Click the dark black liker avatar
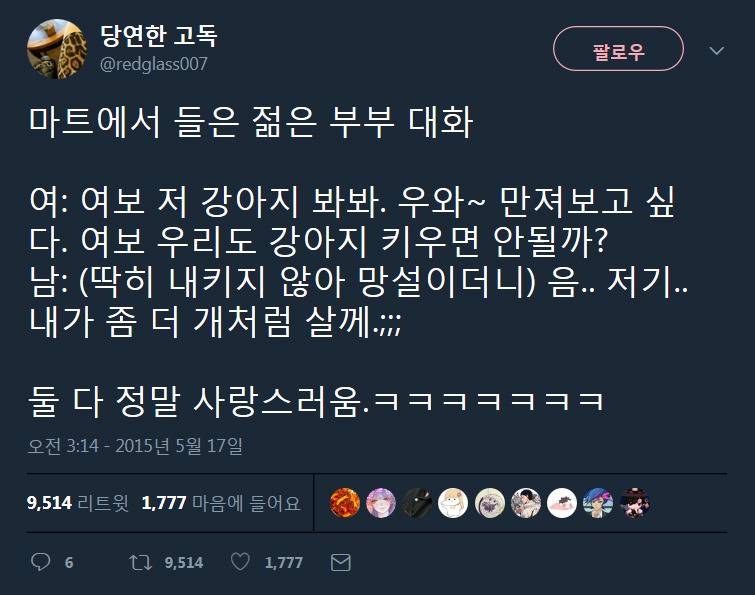Viewport: 755px width, 595px height. (417, 503)
